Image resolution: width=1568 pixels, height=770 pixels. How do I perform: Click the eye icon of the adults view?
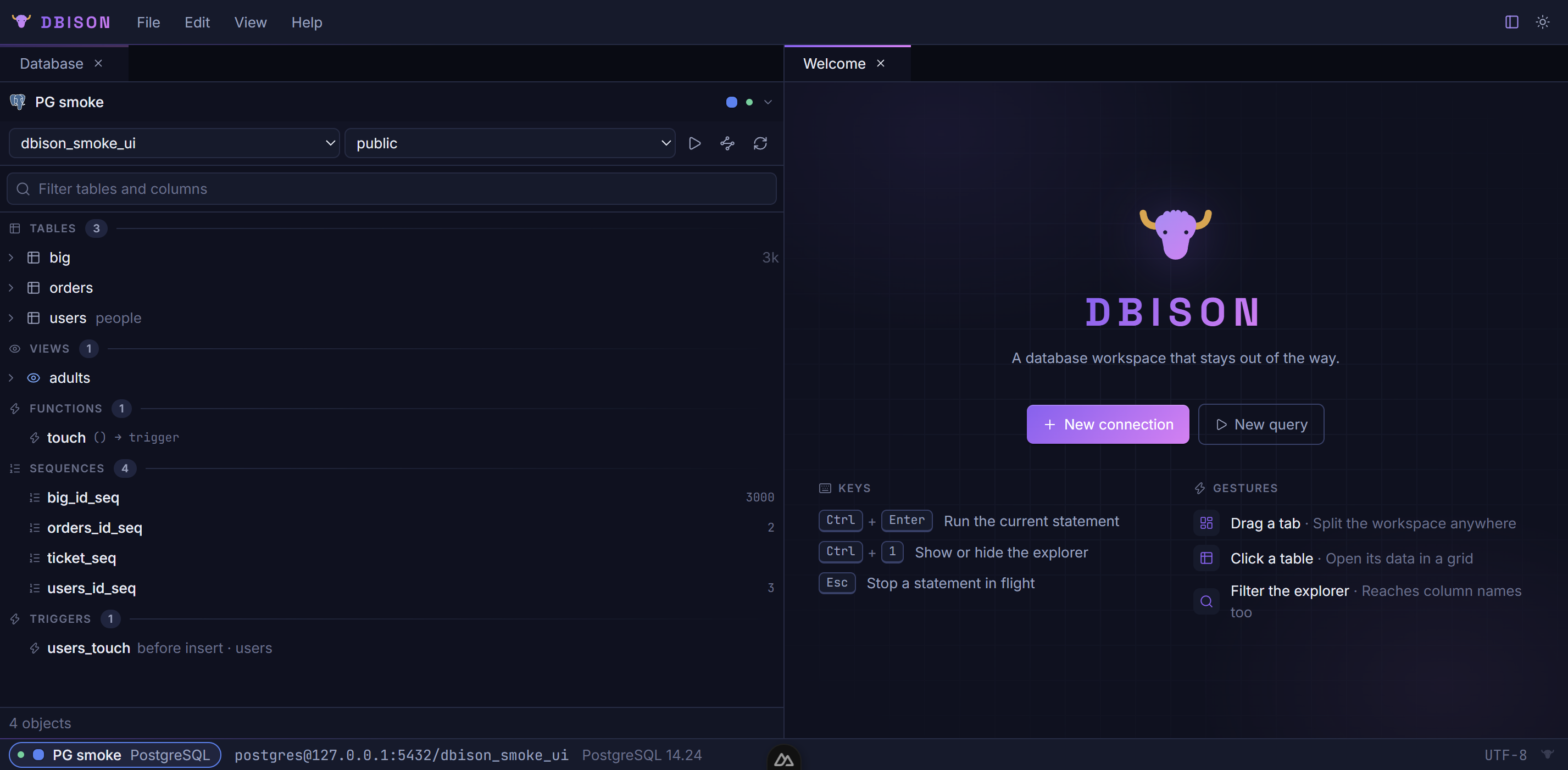click(x=34, y=378)
